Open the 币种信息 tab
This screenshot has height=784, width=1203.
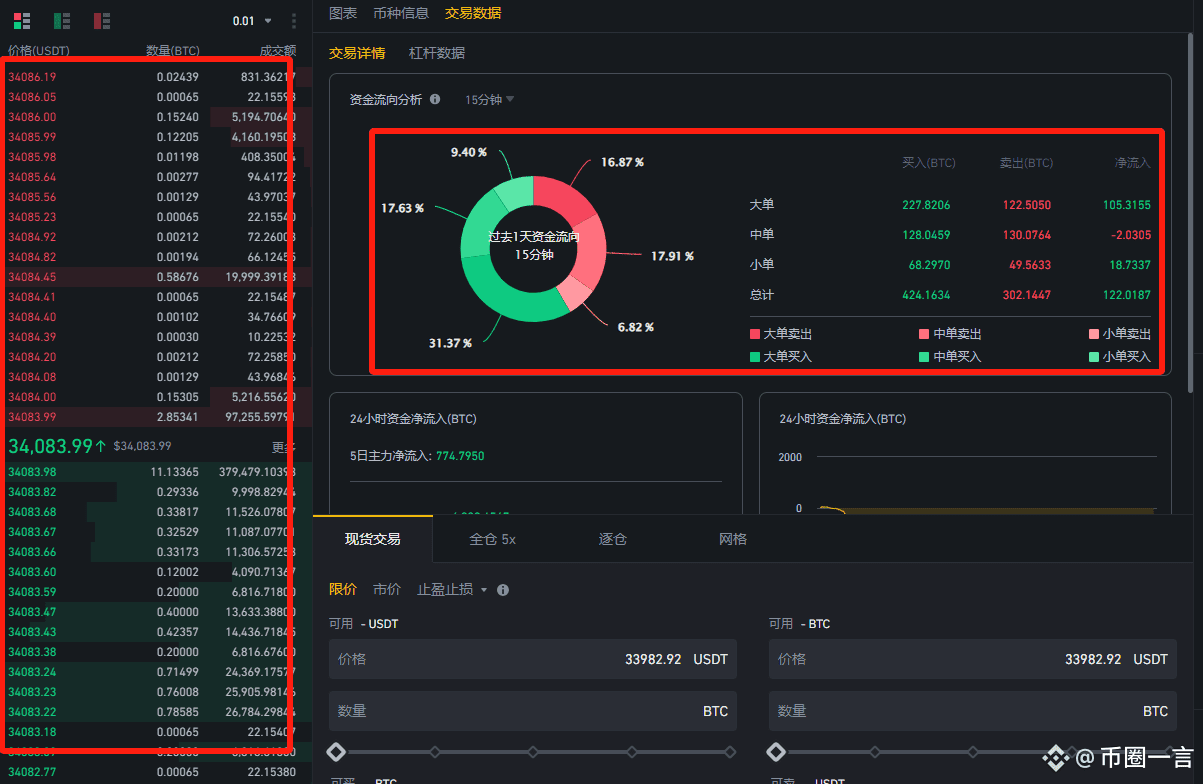pyautogui.click(x=401, y=13)
